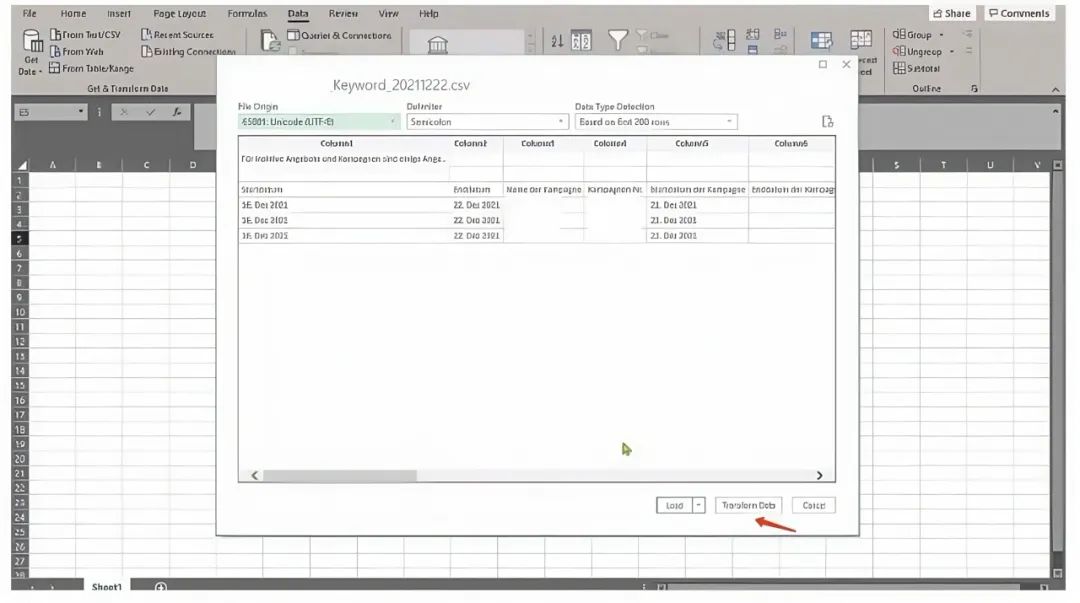Pick From Table/Range option
The image size is (1080, 603).
pos(92,68)
